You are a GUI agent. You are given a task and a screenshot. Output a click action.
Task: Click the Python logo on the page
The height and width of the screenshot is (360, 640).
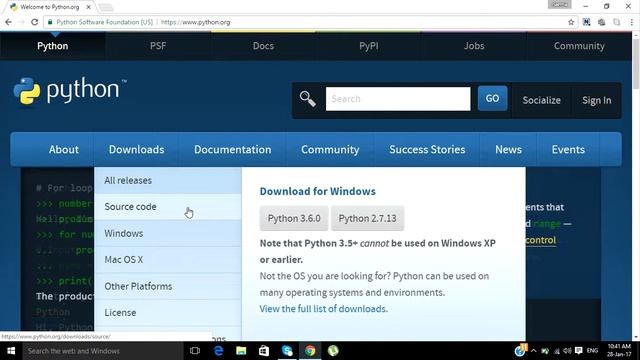click(69, 90)
